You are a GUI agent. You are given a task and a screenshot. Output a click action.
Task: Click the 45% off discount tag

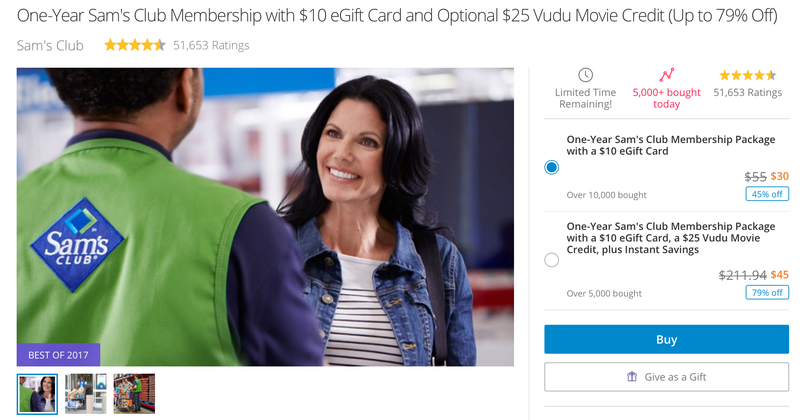(x=767, y=194)
